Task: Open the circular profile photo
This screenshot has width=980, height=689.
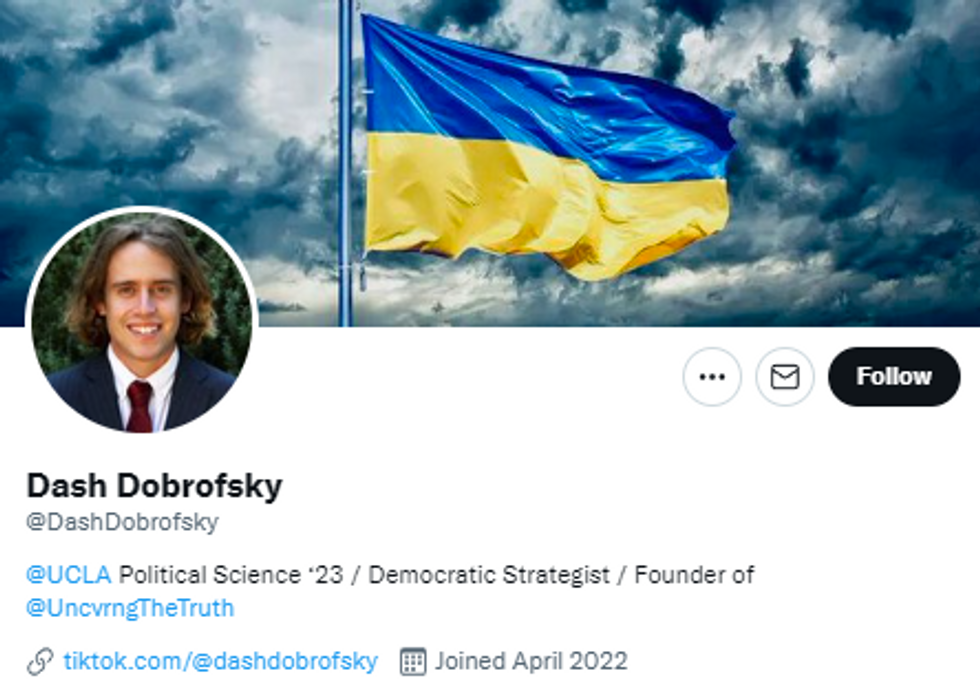Action: coord(142,322)
